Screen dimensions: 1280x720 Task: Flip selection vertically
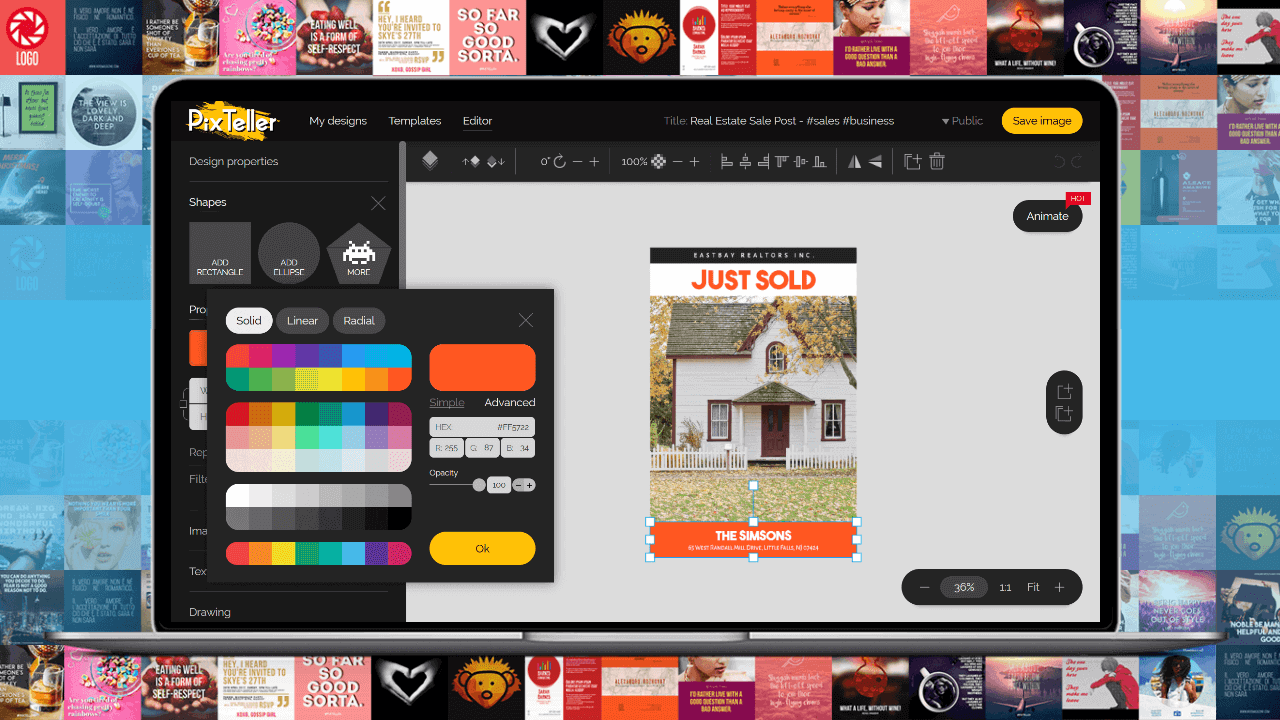pos(875,161)
